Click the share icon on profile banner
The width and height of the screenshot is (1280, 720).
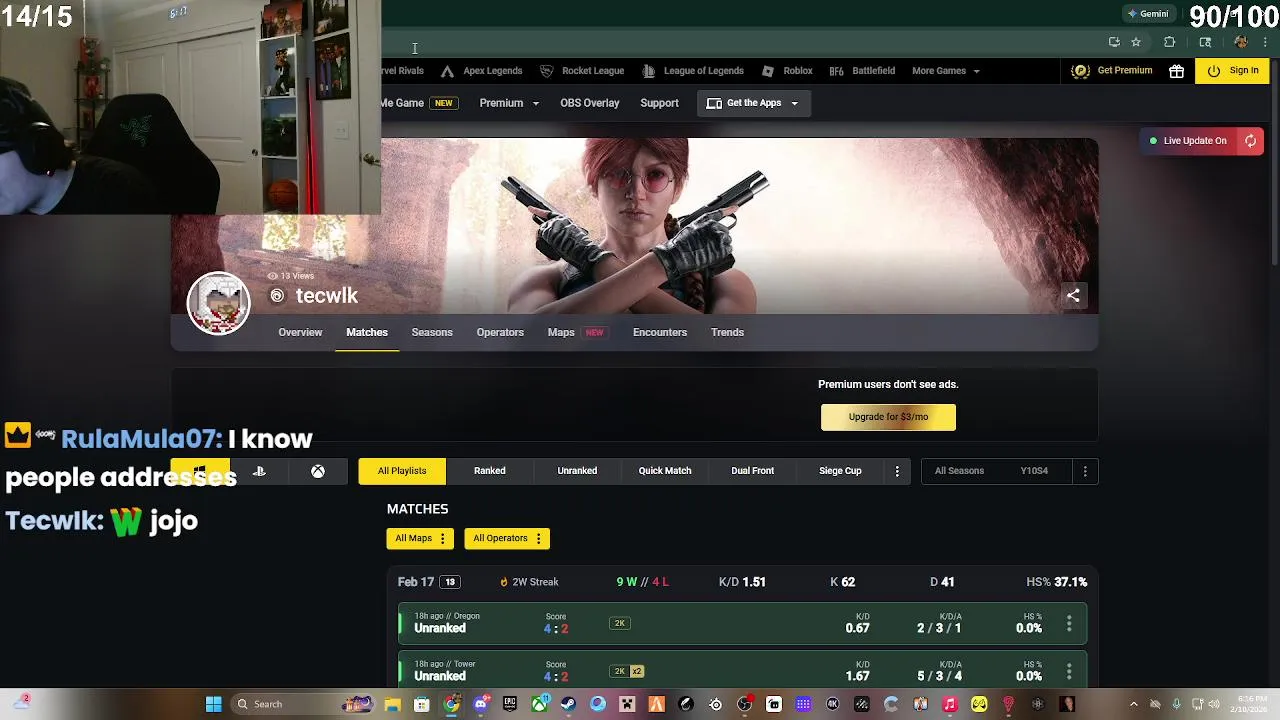point(1073,295)
